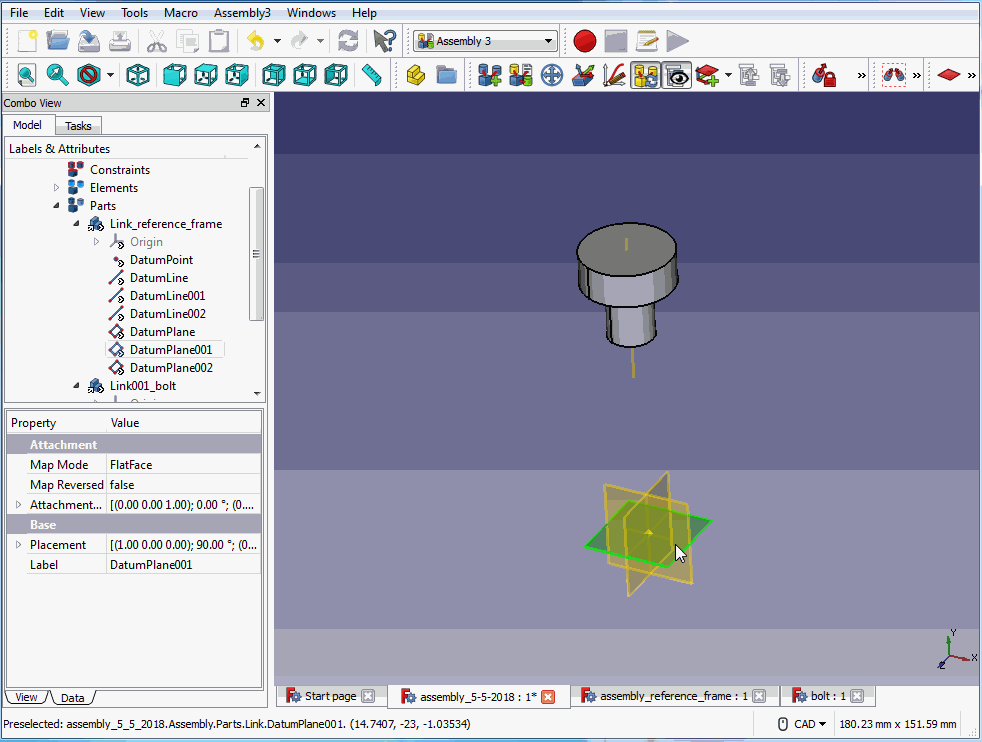The image size is (982, 742).
Task: Collapse the Link001_bolt node
Action: [76, 386]
